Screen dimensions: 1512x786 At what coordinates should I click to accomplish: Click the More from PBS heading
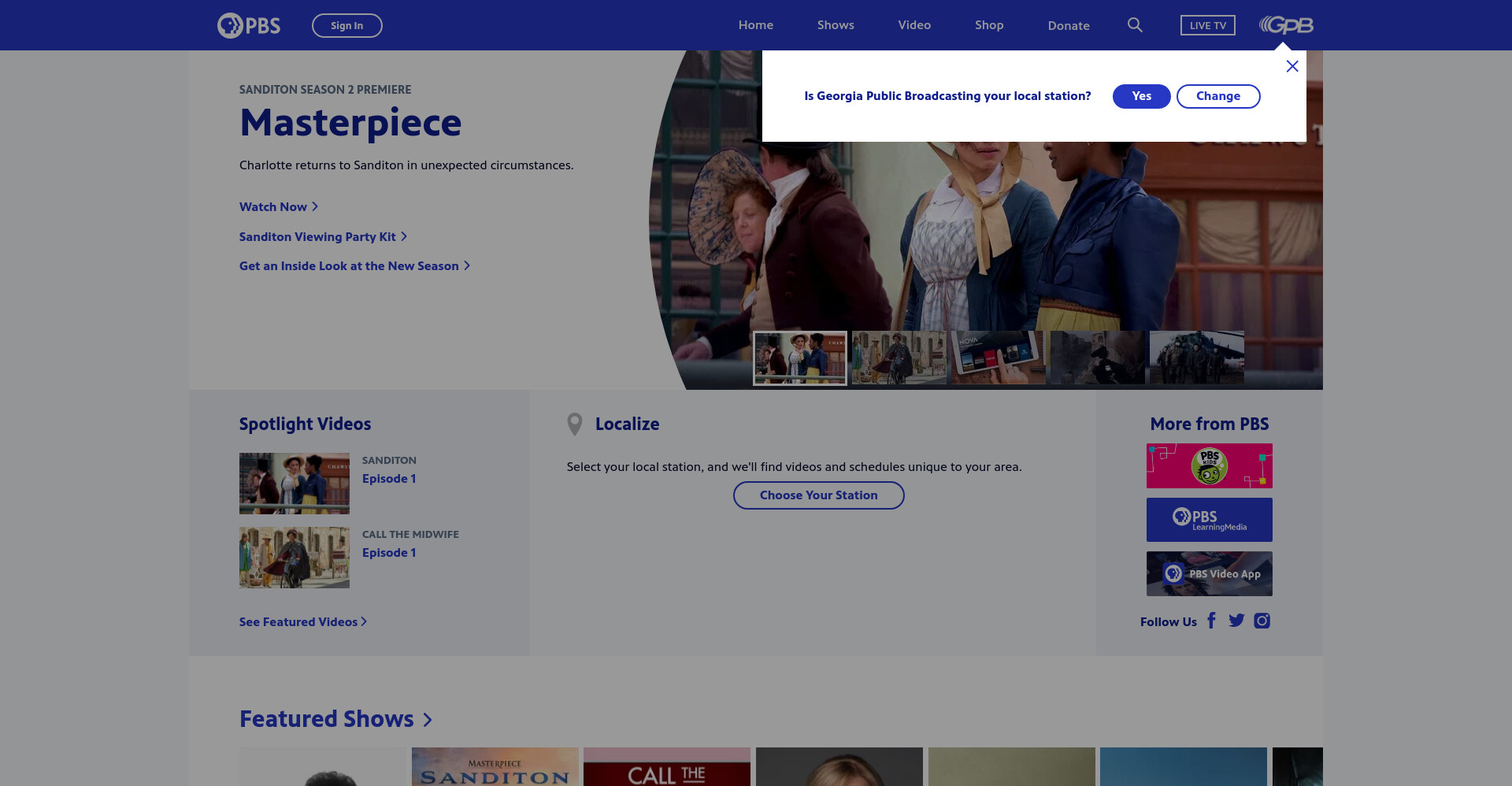[x=1210, y=425]
